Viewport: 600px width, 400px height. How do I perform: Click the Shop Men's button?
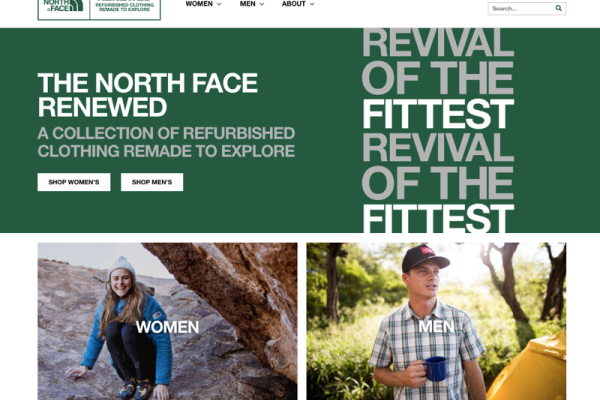click(152, 182)
